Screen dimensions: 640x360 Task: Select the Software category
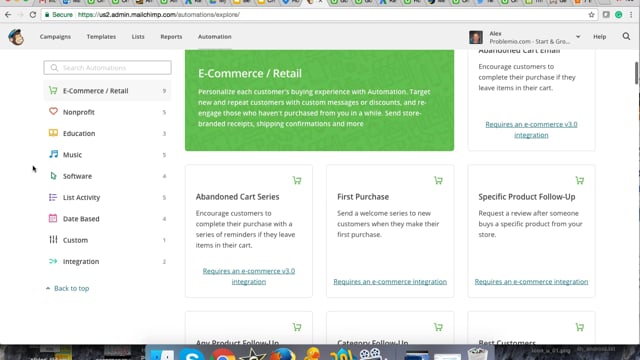(x=107, y=176)
